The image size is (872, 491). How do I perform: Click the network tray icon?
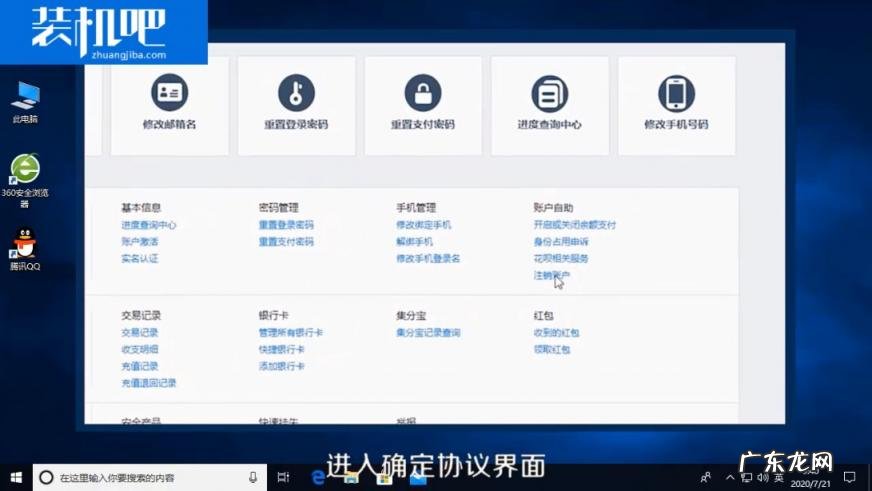[x=747, y=477]
